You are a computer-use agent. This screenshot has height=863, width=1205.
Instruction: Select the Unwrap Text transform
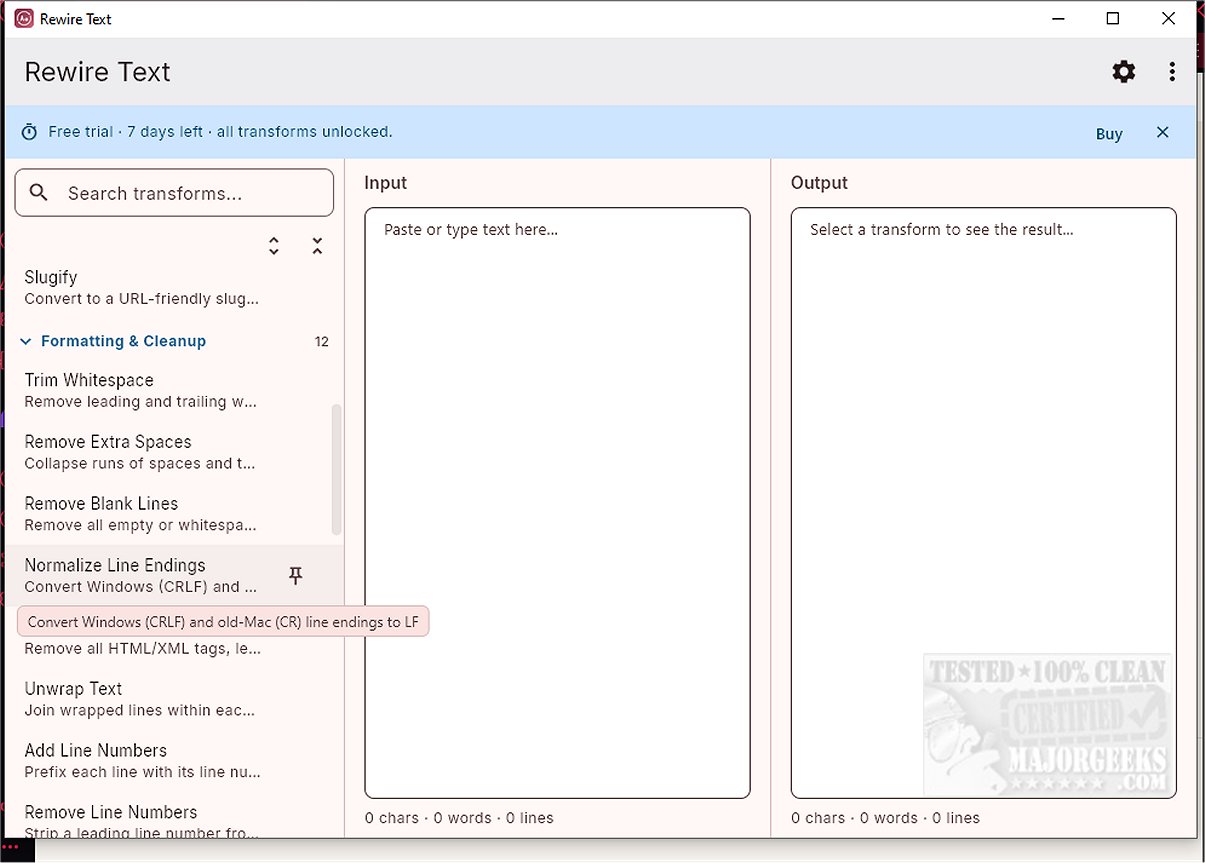click(x=174, y=699)
